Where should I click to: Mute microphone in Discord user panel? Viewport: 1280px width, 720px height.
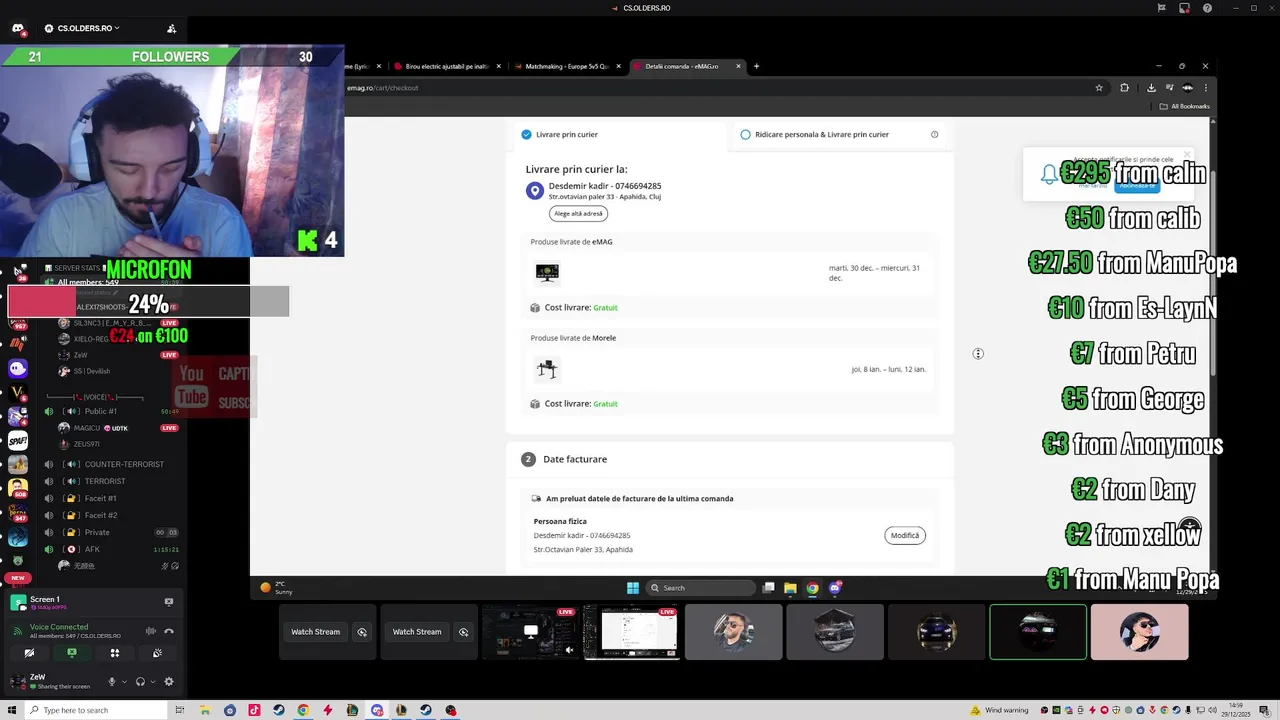point(111,681)
